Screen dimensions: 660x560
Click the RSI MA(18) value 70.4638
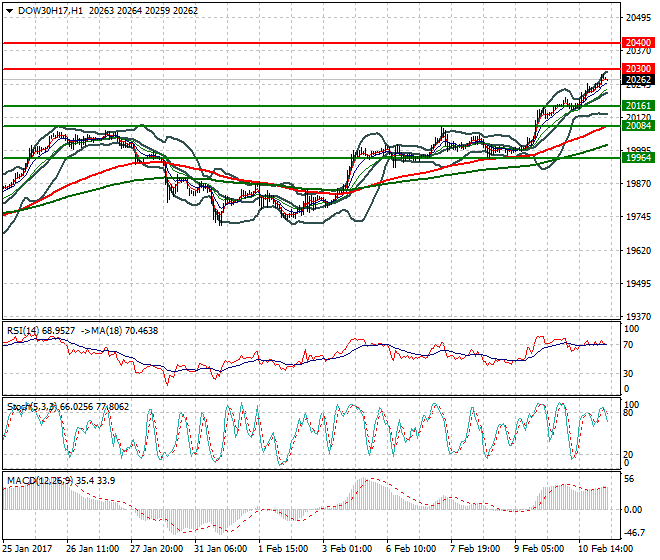pos(141,331)
